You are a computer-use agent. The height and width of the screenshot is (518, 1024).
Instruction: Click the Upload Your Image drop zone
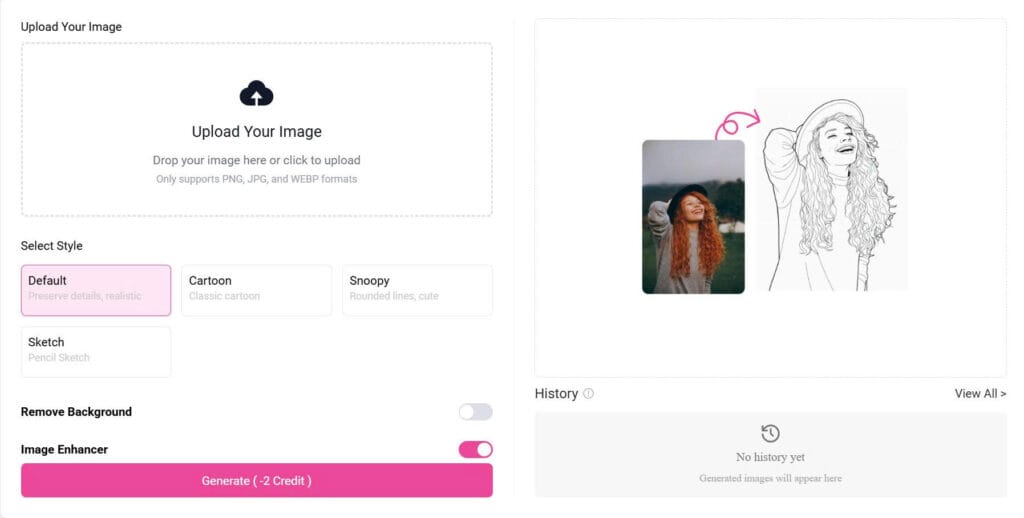click(257, 129)
